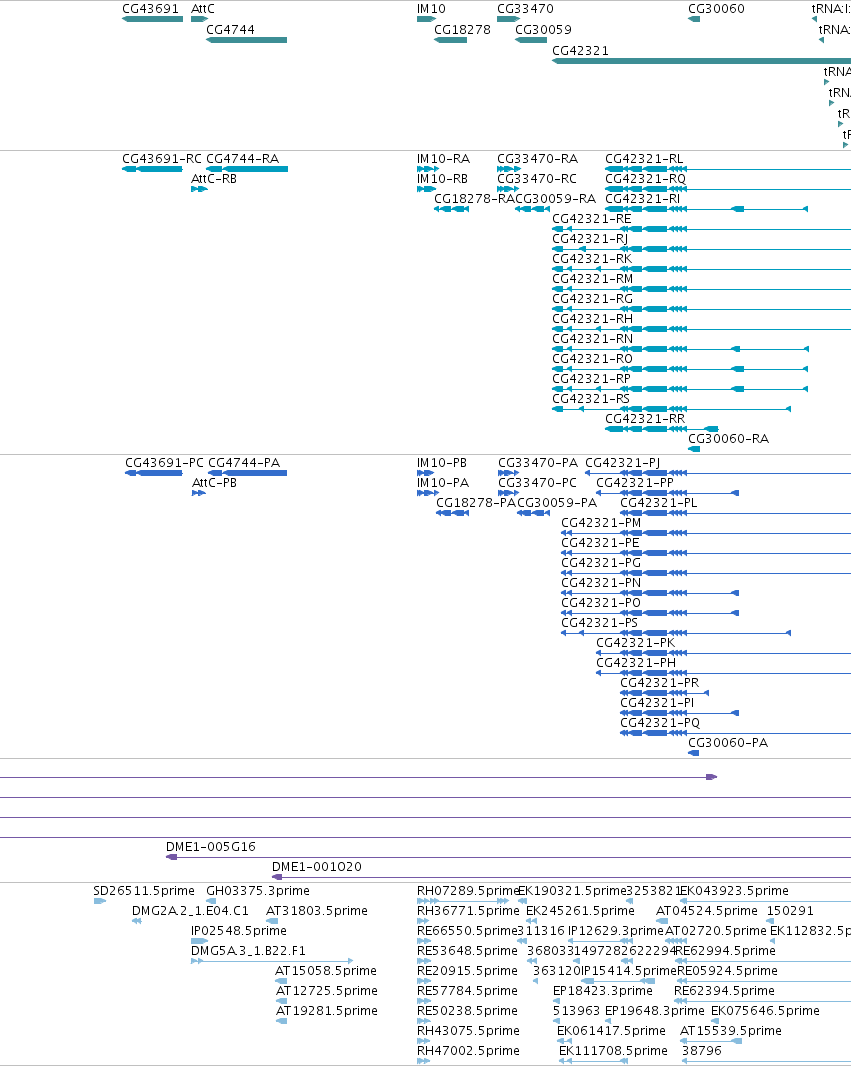
Task: Click the CG42321-PJ protein label
Action: (x=623, y=463)
